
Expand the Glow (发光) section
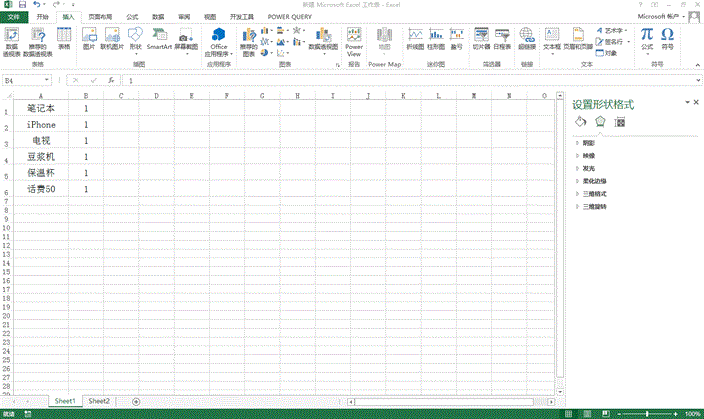pos(588,168)
